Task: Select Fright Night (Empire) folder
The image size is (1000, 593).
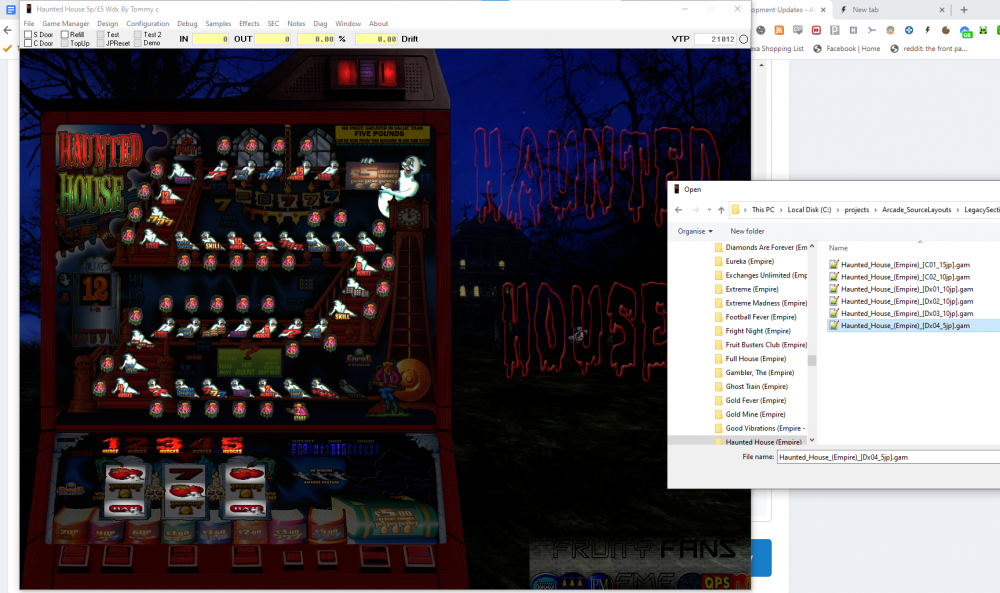Action: pyautogui.click(x=753, y=331)
